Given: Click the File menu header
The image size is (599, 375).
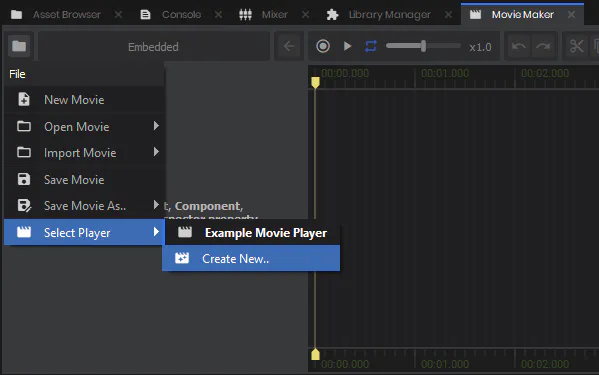Looking at the screenshot, I should [17, 74].
